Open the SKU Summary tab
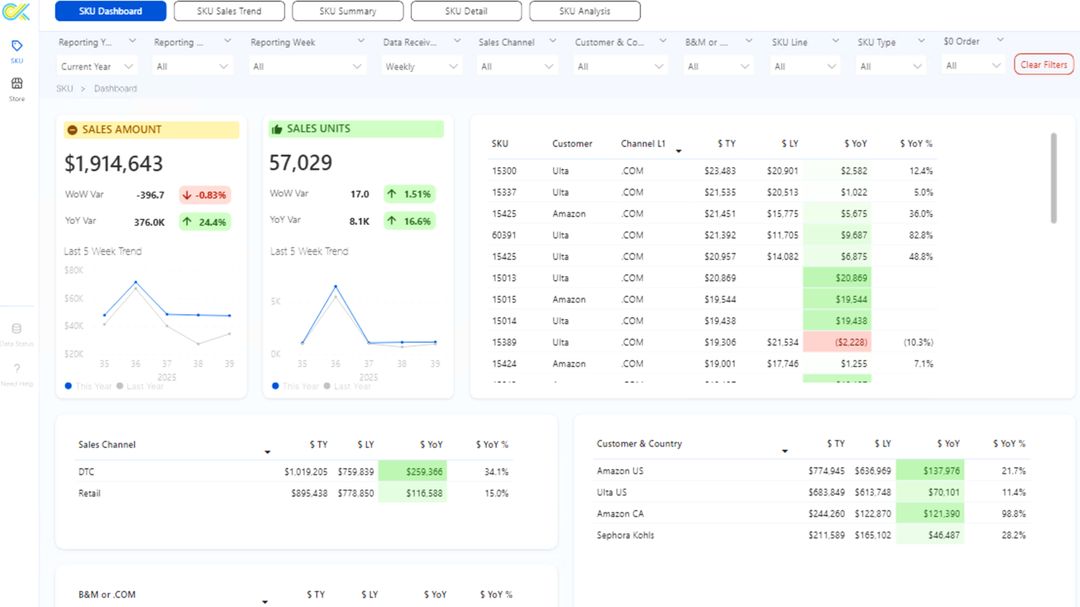This screenshot has width=1080, height=607. (x=348, y=11)
